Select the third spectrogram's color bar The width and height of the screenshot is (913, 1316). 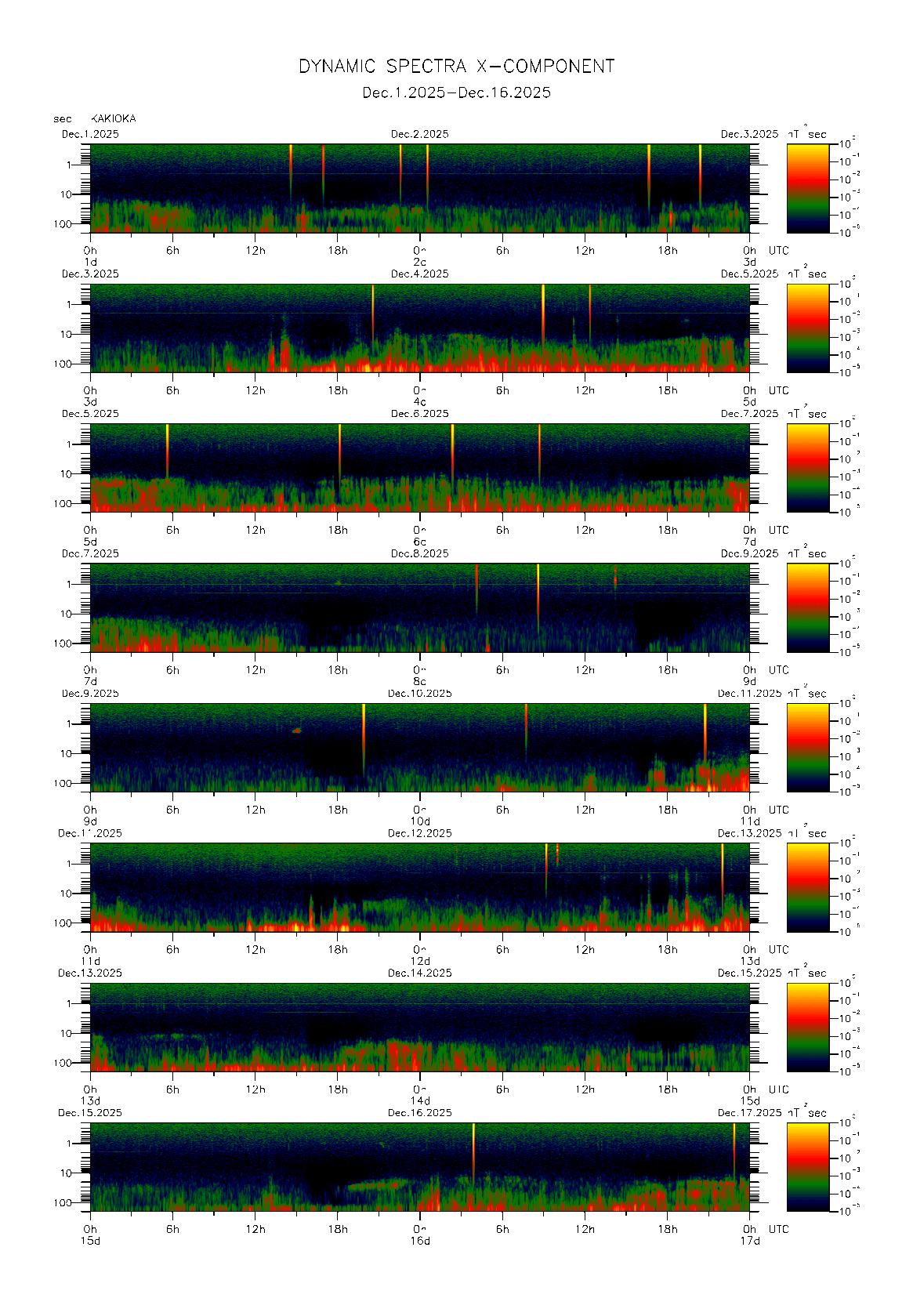coord(807,468)
